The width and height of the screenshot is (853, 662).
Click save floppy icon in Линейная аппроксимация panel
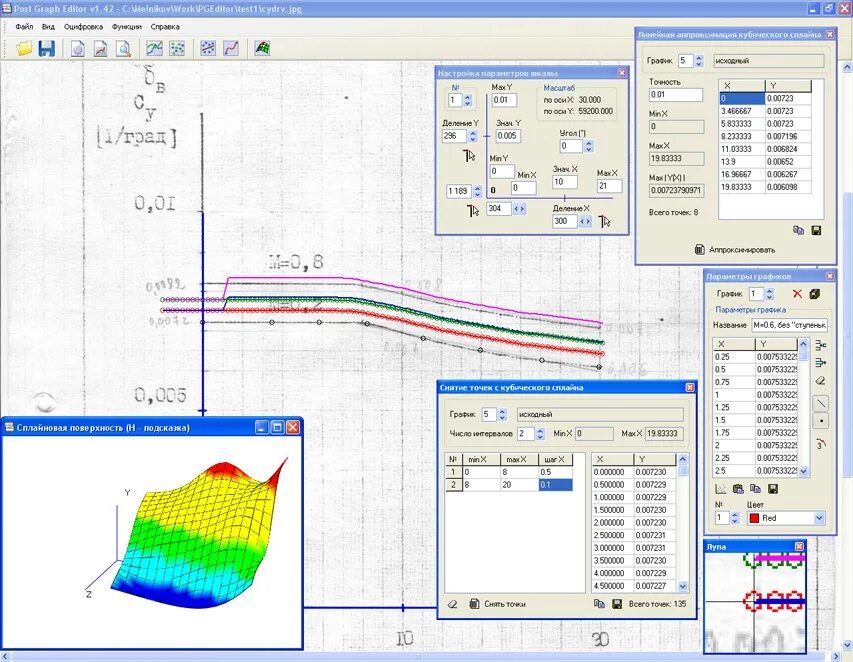coord(816,231)
